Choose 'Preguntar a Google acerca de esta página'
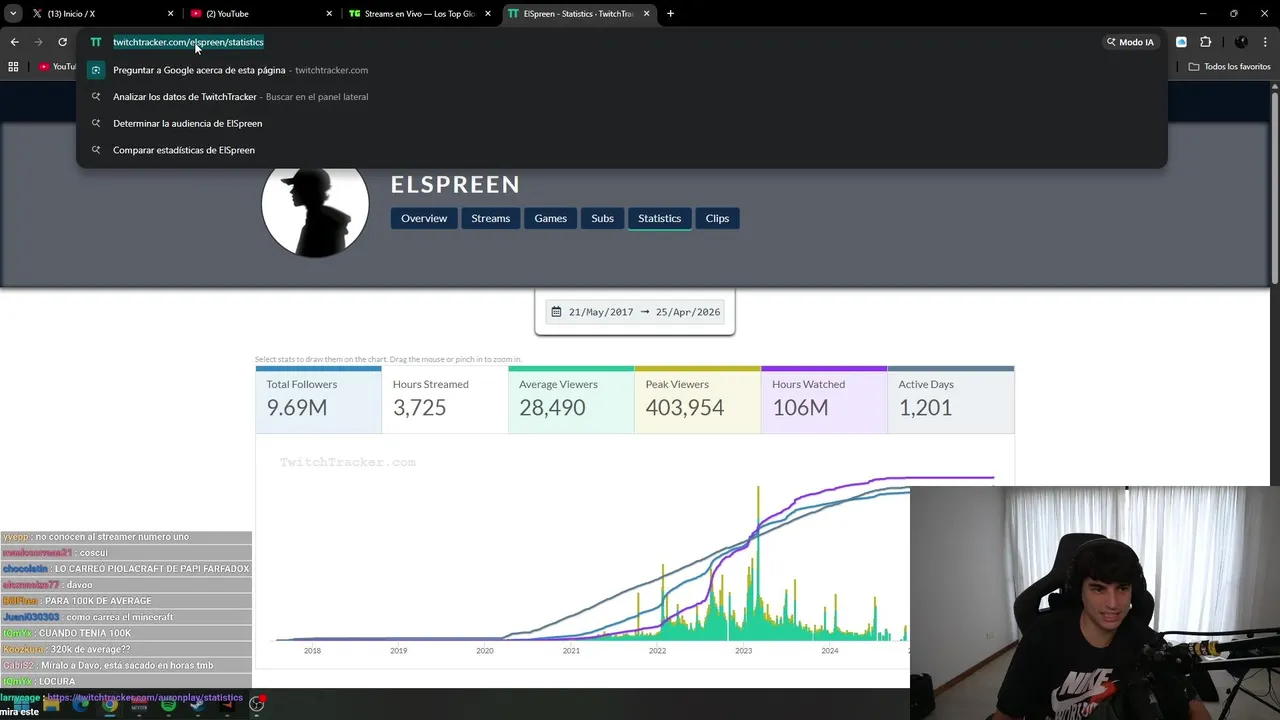This screenshot has width=1280, height=720. 621,70
